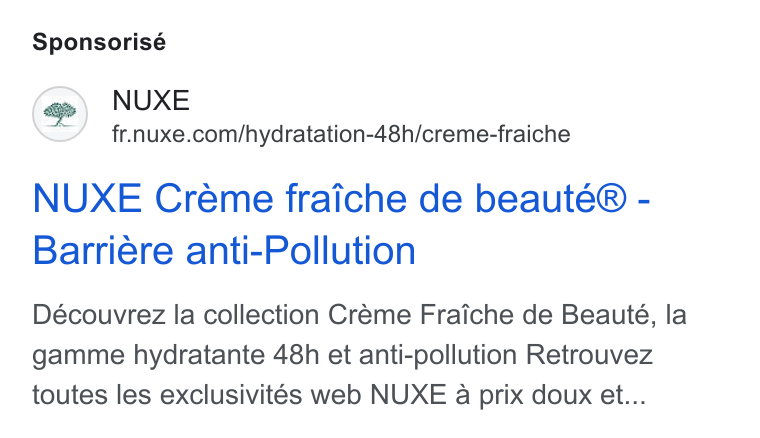Select the NUXE advertiser name
This screenshot has width=760, height=438.
pos(151,101)
